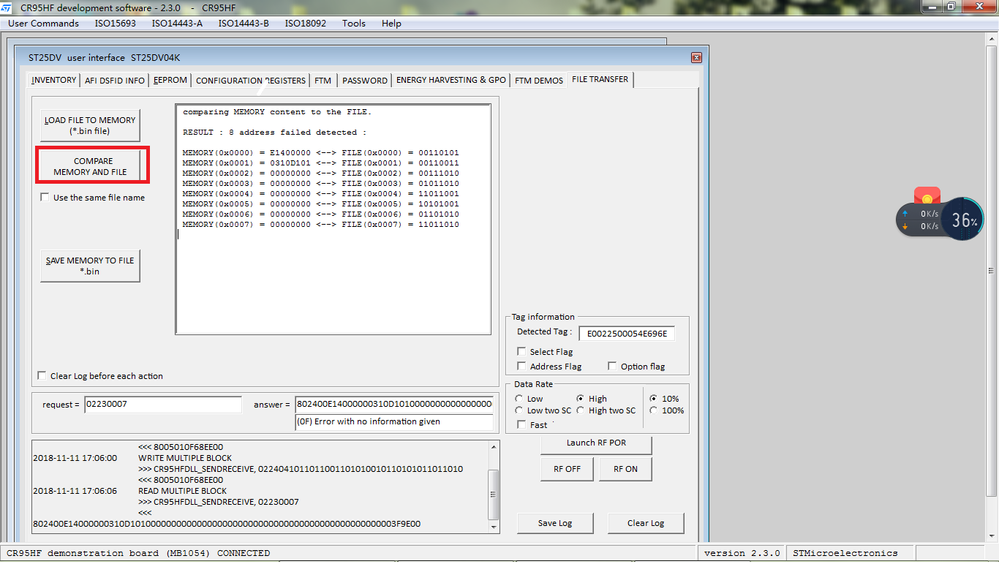Click main window scrollbar down arrow

(991, 537)
